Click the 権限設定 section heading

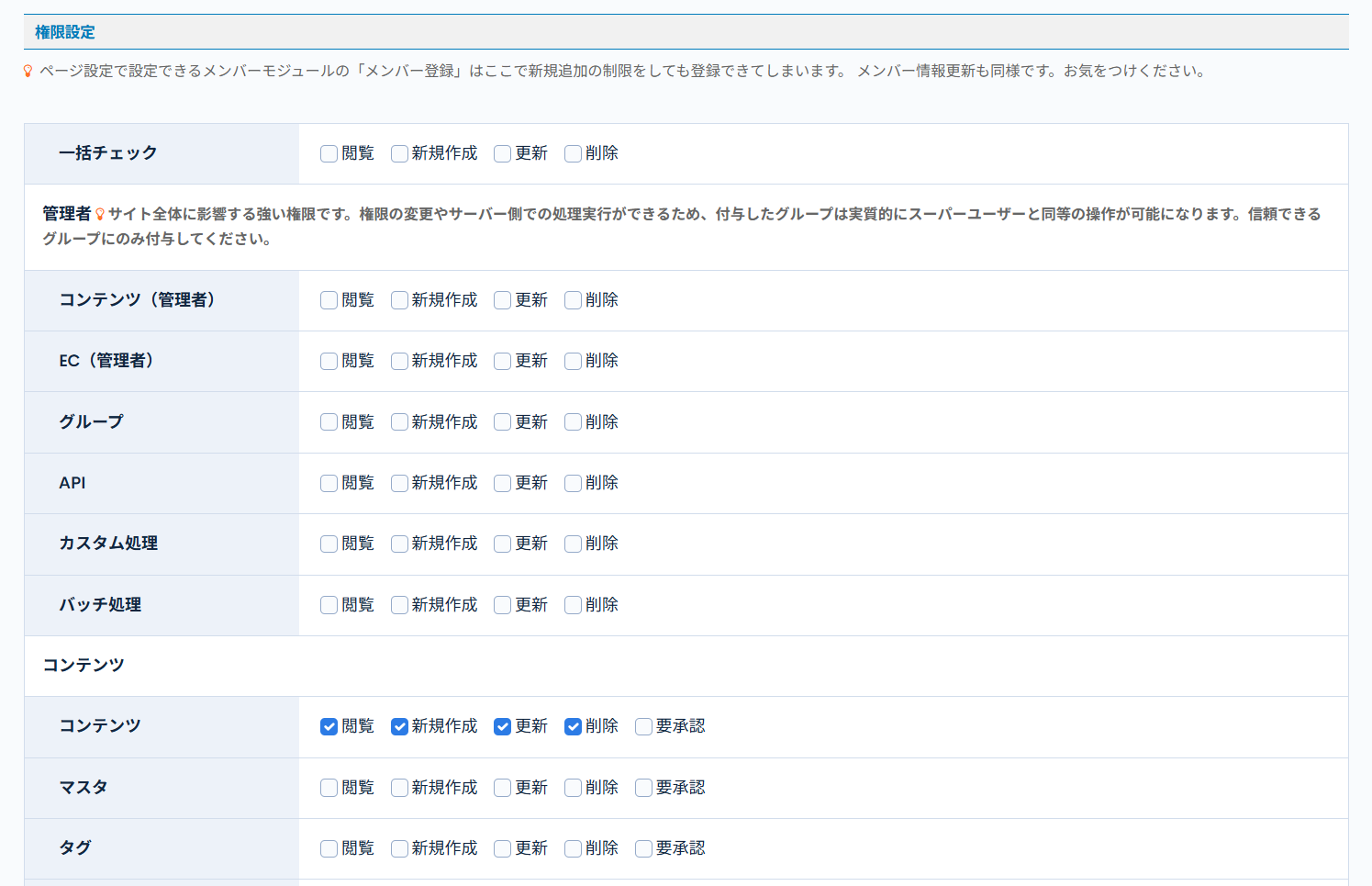[x=65, y=32]
